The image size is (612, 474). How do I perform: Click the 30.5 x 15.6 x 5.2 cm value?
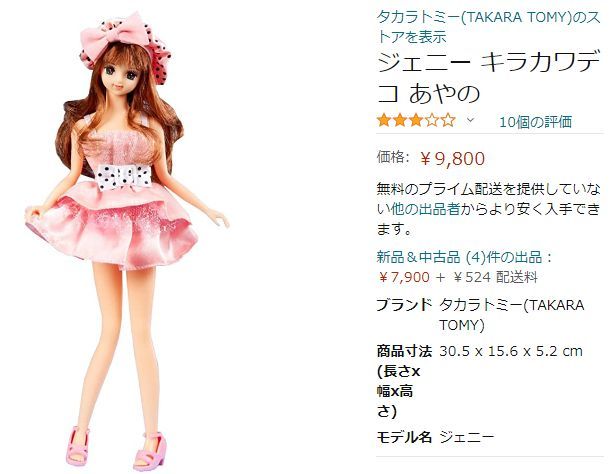point(511,351)
